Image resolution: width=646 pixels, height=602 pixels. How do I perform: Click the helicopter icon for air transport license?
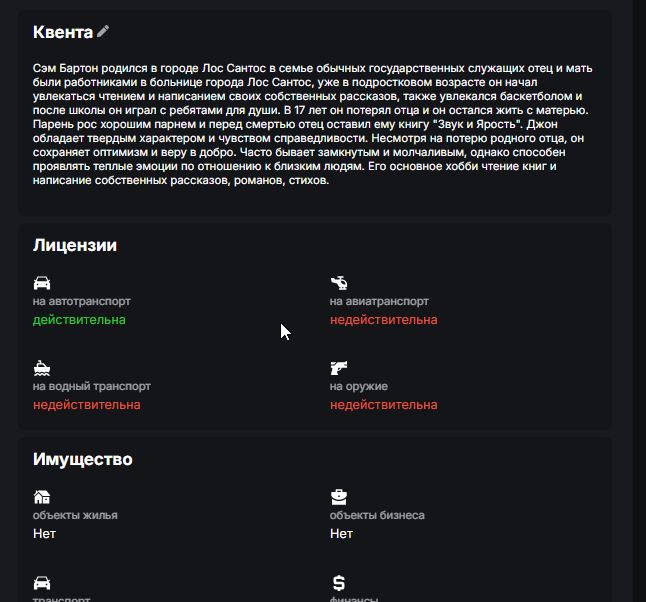339,282
